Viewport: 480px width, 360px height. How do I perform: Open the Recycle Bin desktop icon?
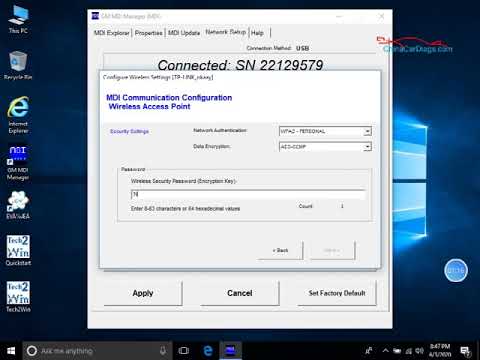[18, 65]
